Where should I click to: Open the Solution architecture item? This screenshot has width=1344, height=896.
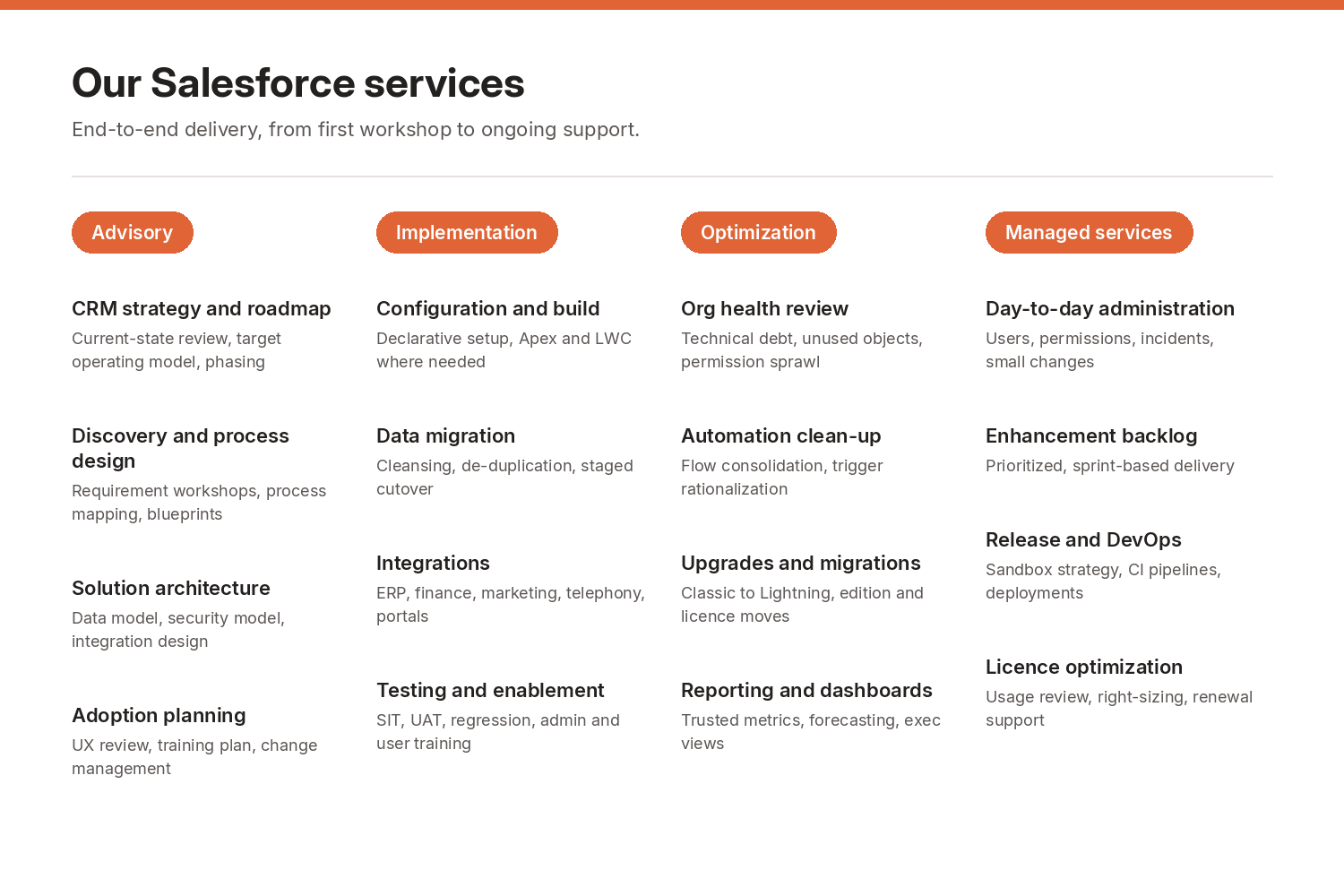point(171,588)
